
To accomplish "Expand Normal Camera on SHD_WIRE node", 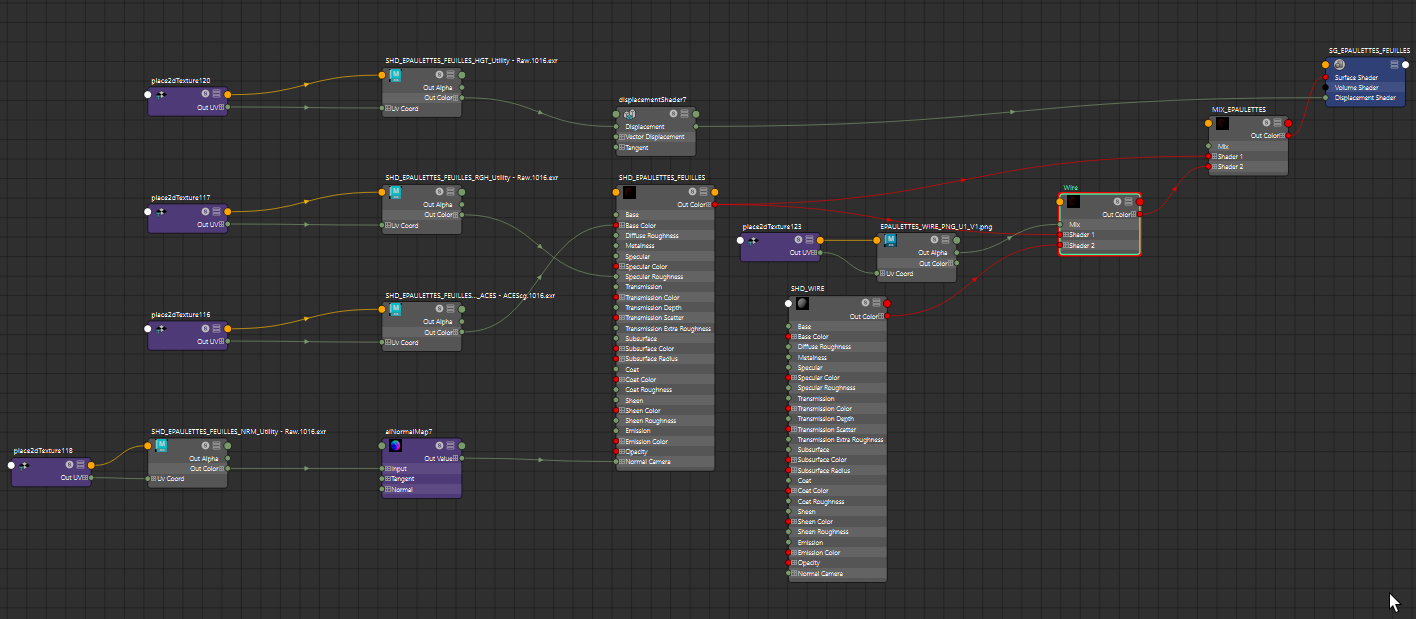I will pos(794,574).
